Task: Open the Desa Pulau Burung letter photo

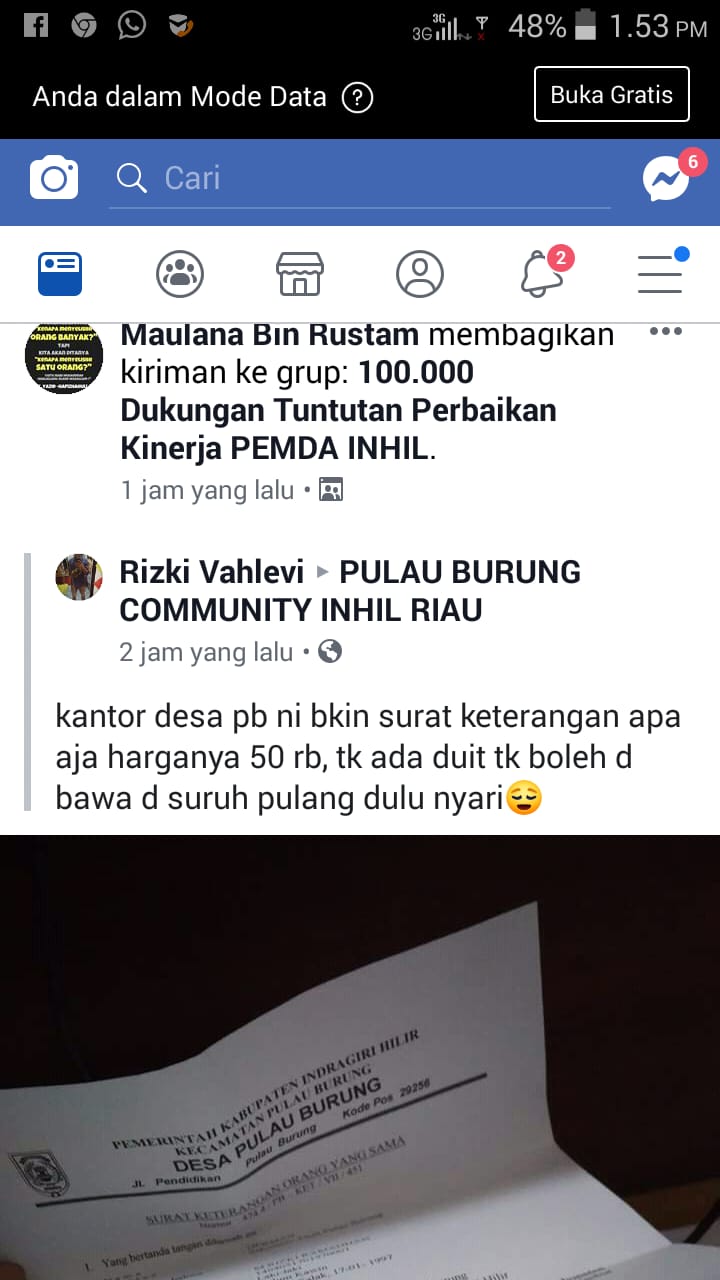Action: [x=360, y=1058]
